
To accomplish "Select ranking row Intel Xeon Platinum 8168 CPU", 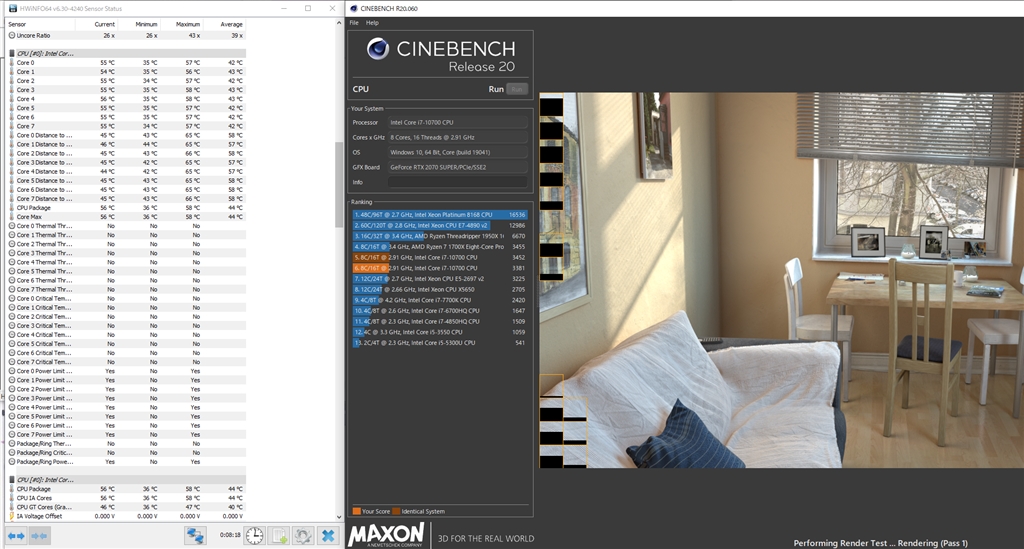I will 440,214.
